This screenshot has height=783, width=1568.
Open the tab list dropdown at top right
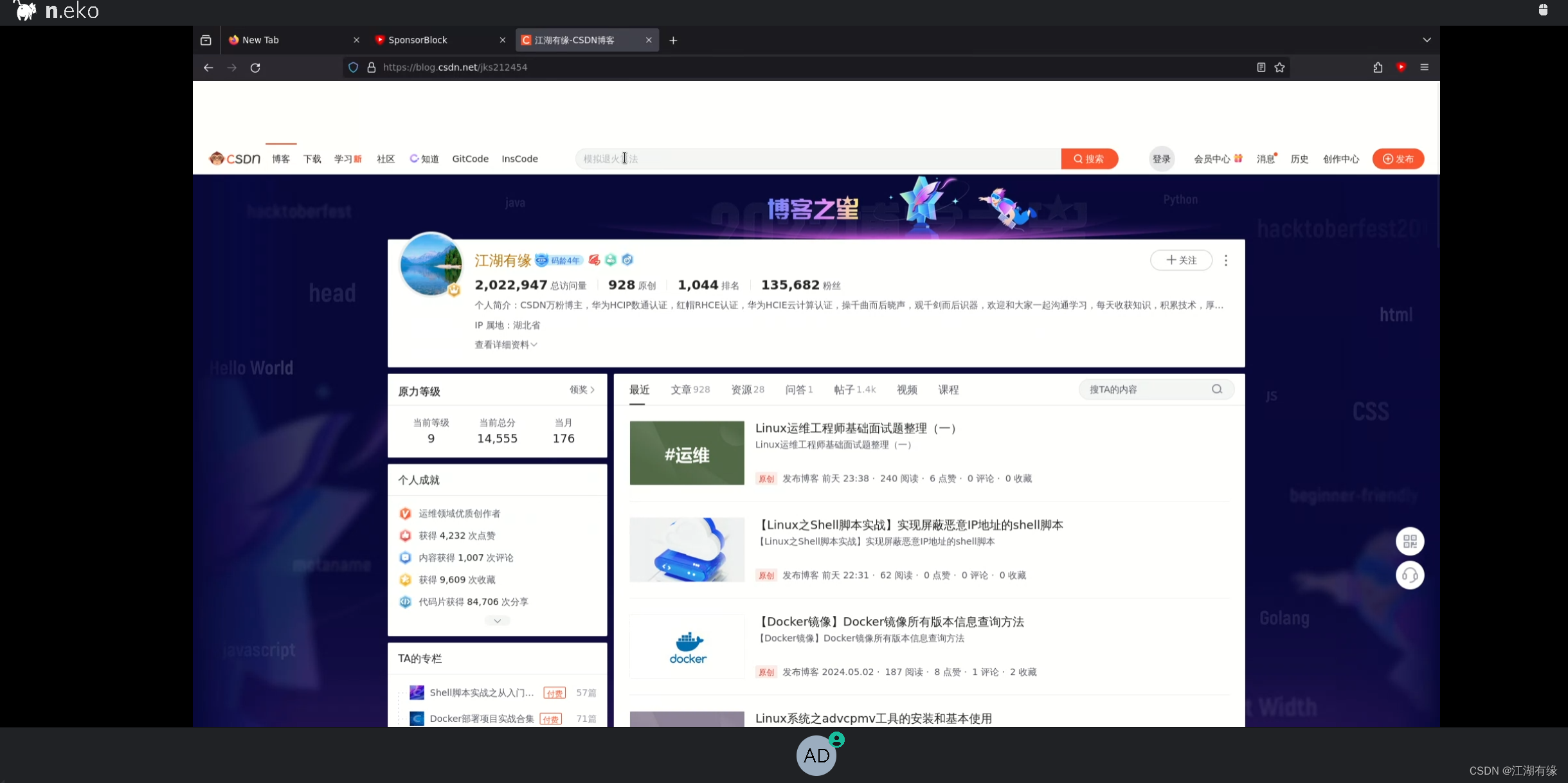point(1427,39)
